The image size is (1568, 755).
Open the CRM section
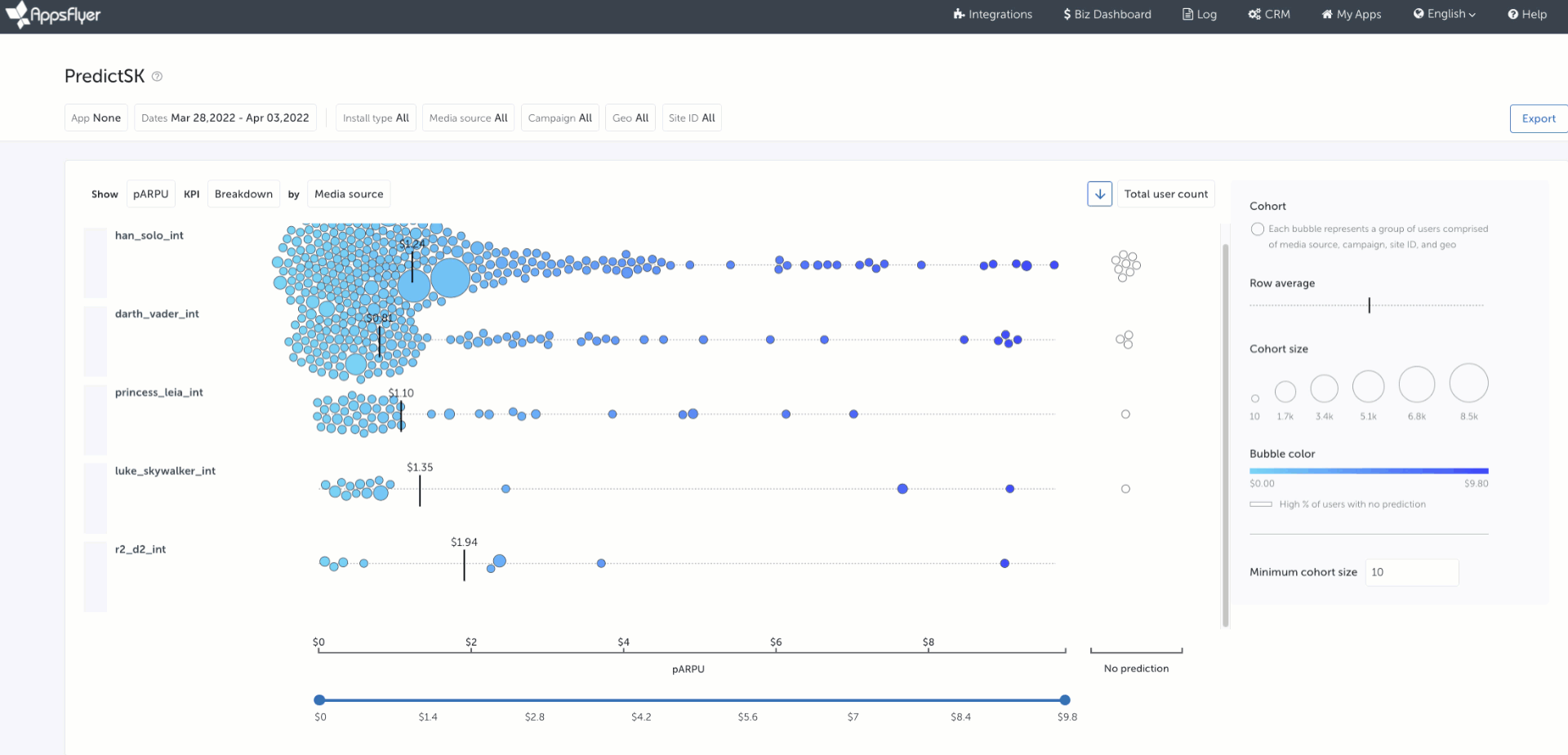[1269, 15]
